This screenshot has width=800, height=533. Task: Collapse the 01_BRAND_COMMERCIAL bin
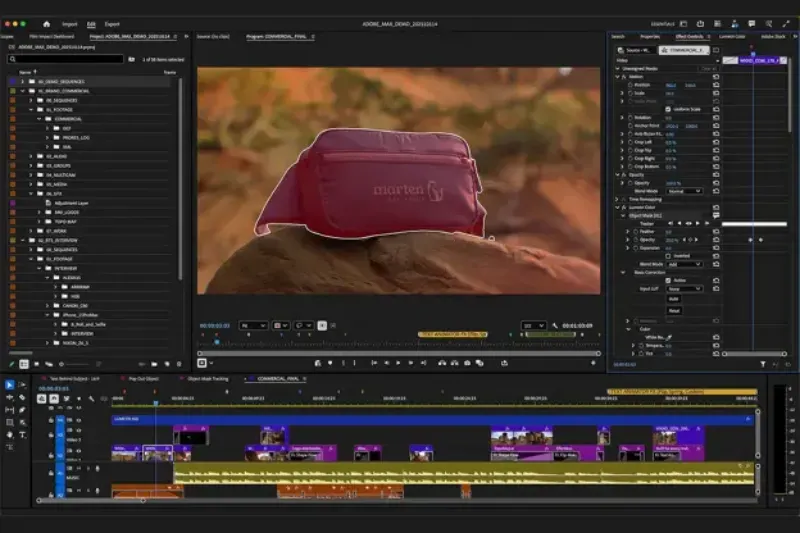pyautogui.click(x=22, y=91)
